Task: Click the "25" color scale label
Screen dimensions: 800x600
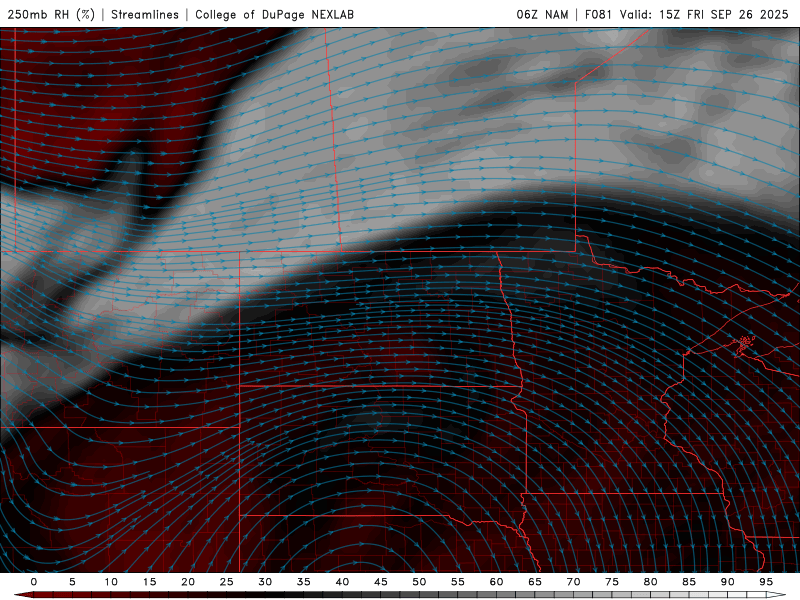Action: click(x=227, y=582)
